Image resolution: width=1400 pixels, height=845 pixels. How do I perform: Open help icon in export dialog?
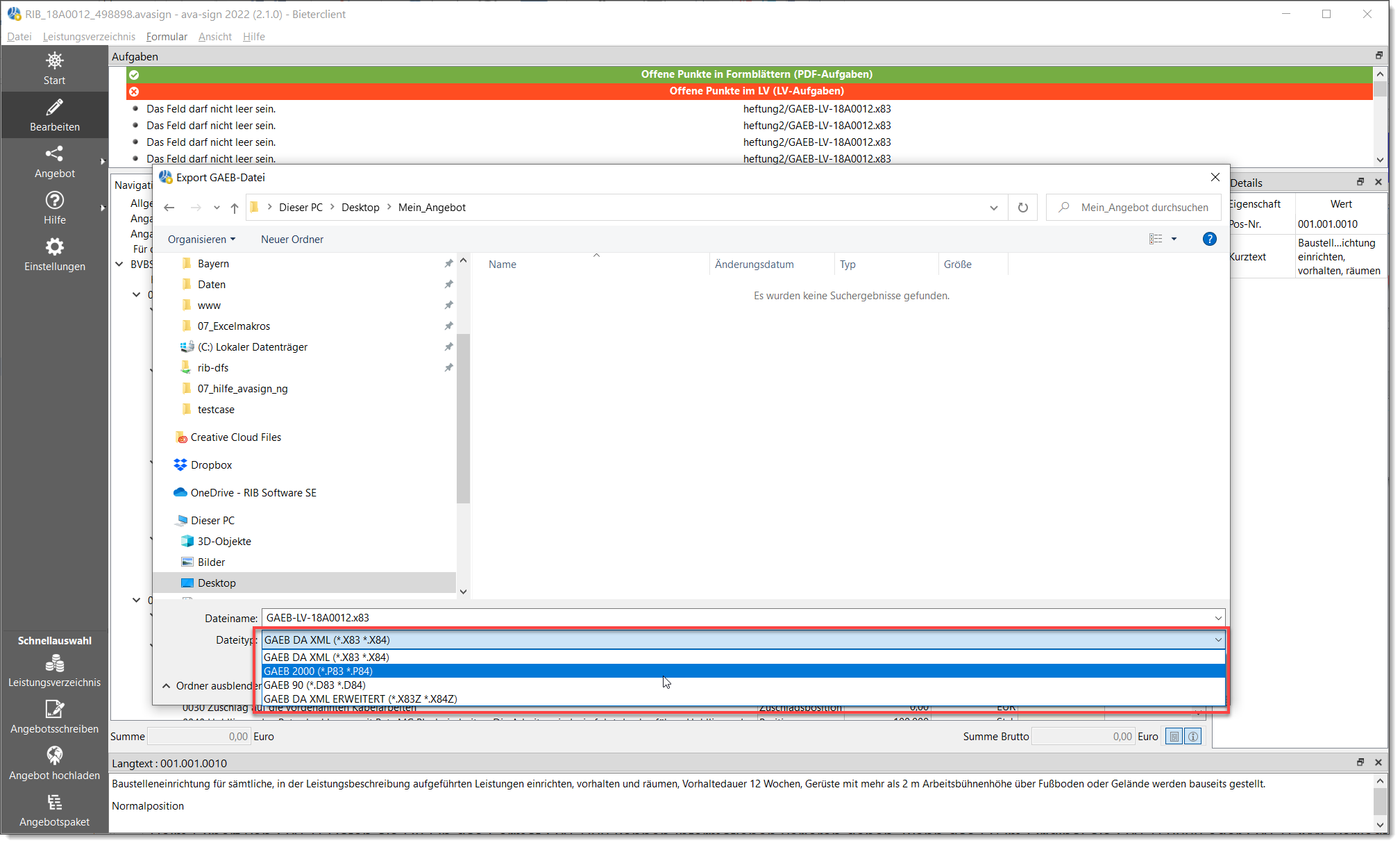pyautogui.click(x=1209, y=239)
